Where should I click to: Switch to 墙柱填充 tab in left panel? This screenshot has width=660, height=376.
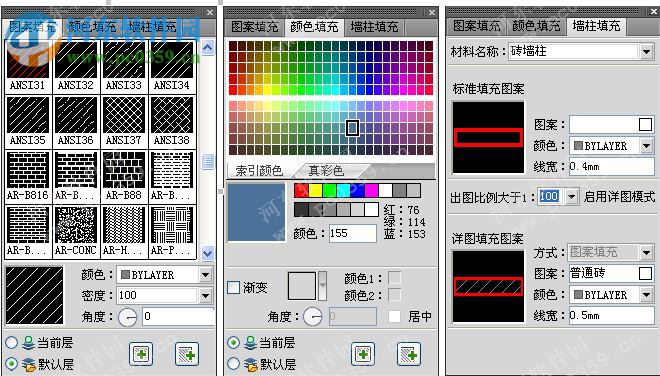tap(152, 27)
